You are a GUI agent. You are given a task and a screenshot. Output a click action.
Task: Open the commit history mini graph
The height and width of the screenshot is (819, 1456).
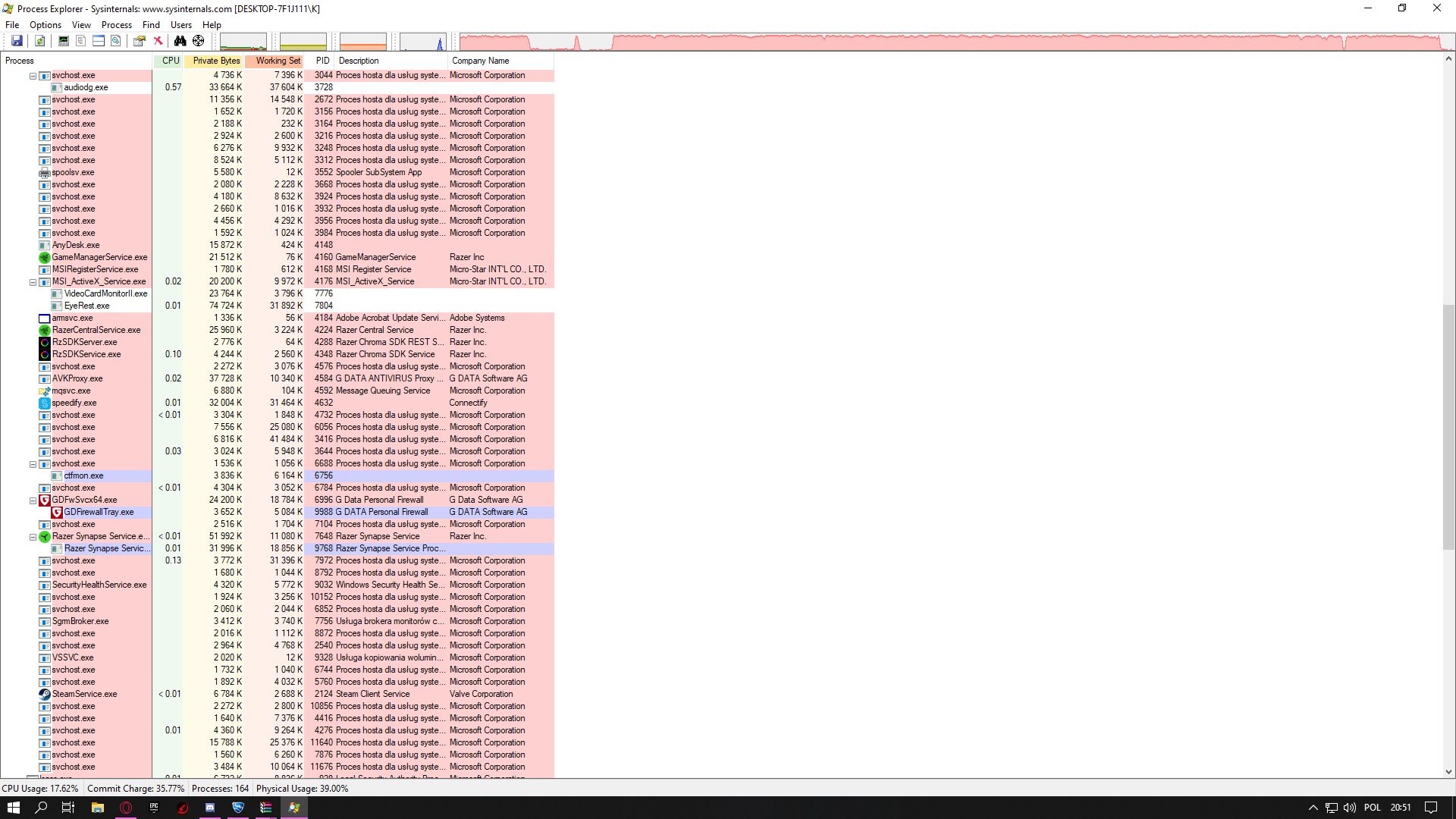click(303, 42)
